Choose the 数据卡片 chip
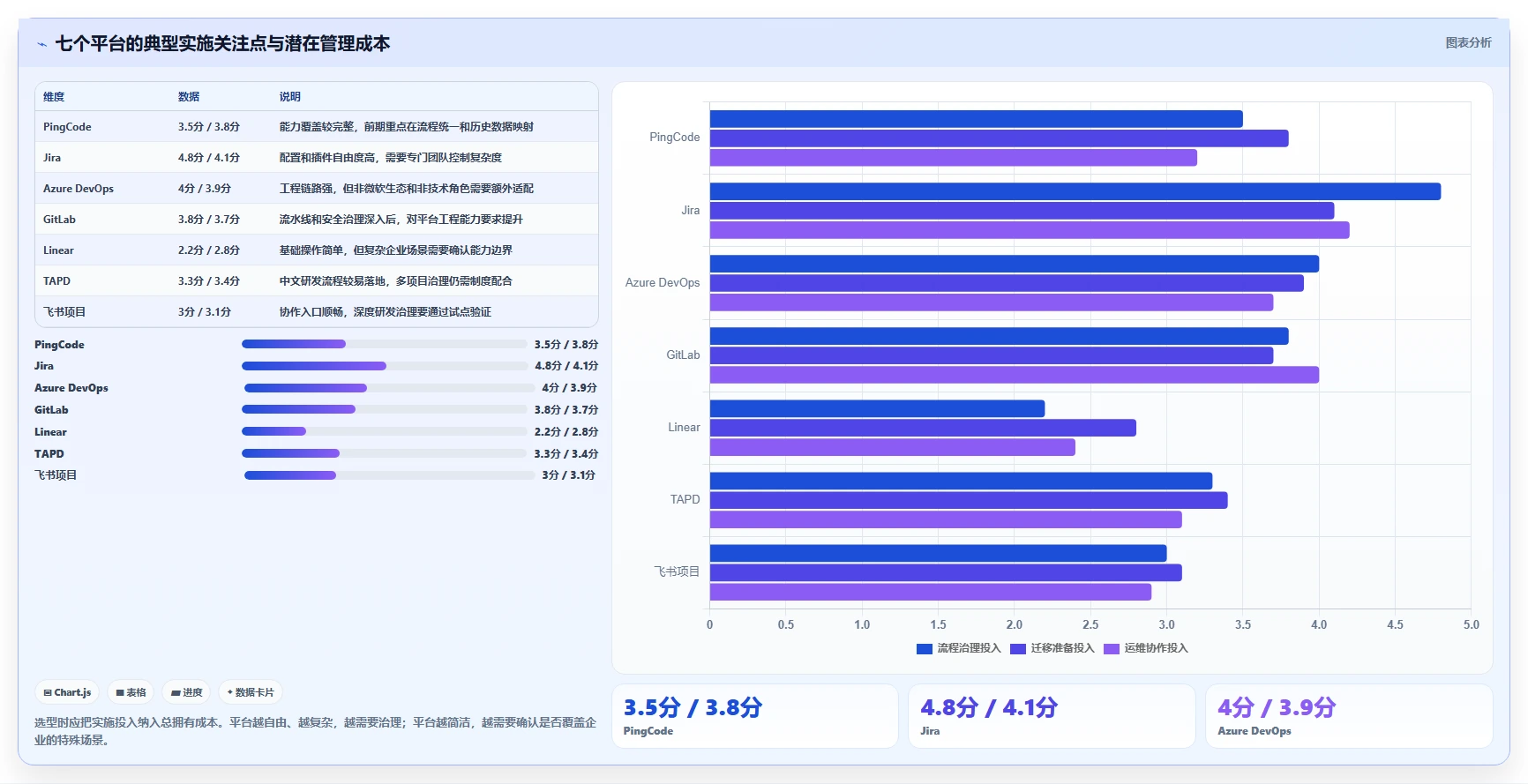Viewport: 1528px width, 784px height. [x=251, y=692]
